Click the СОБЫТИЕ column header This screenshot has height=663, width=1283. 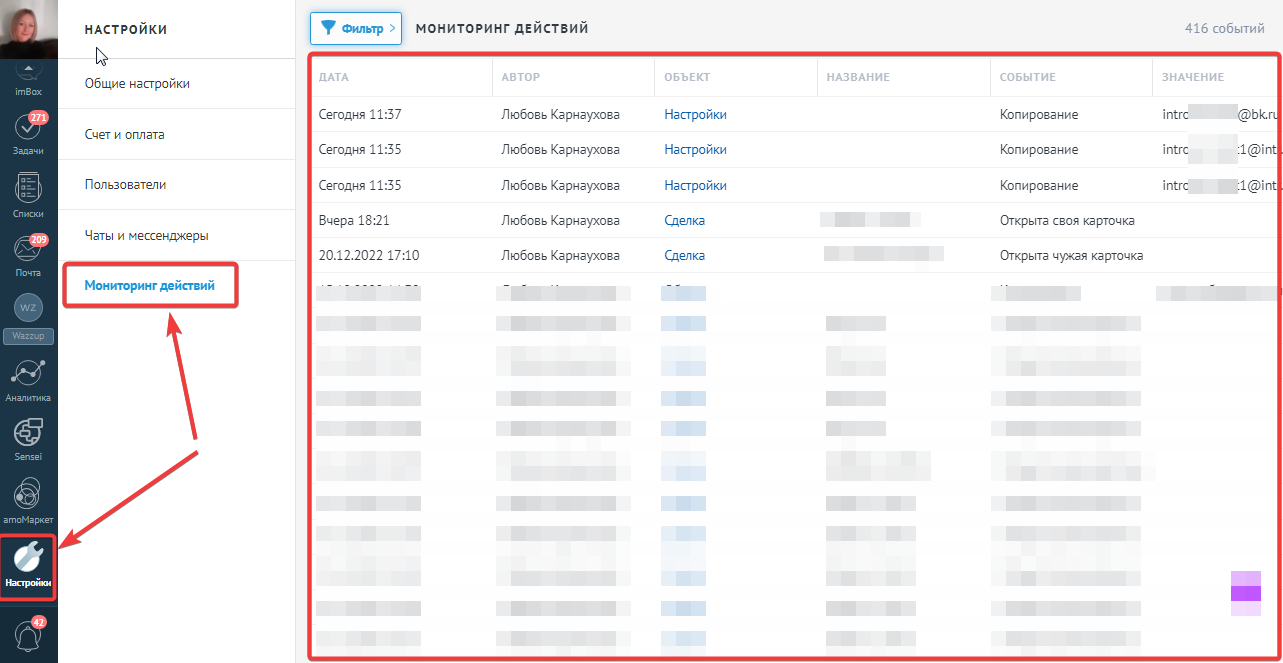pos(1028,77)
